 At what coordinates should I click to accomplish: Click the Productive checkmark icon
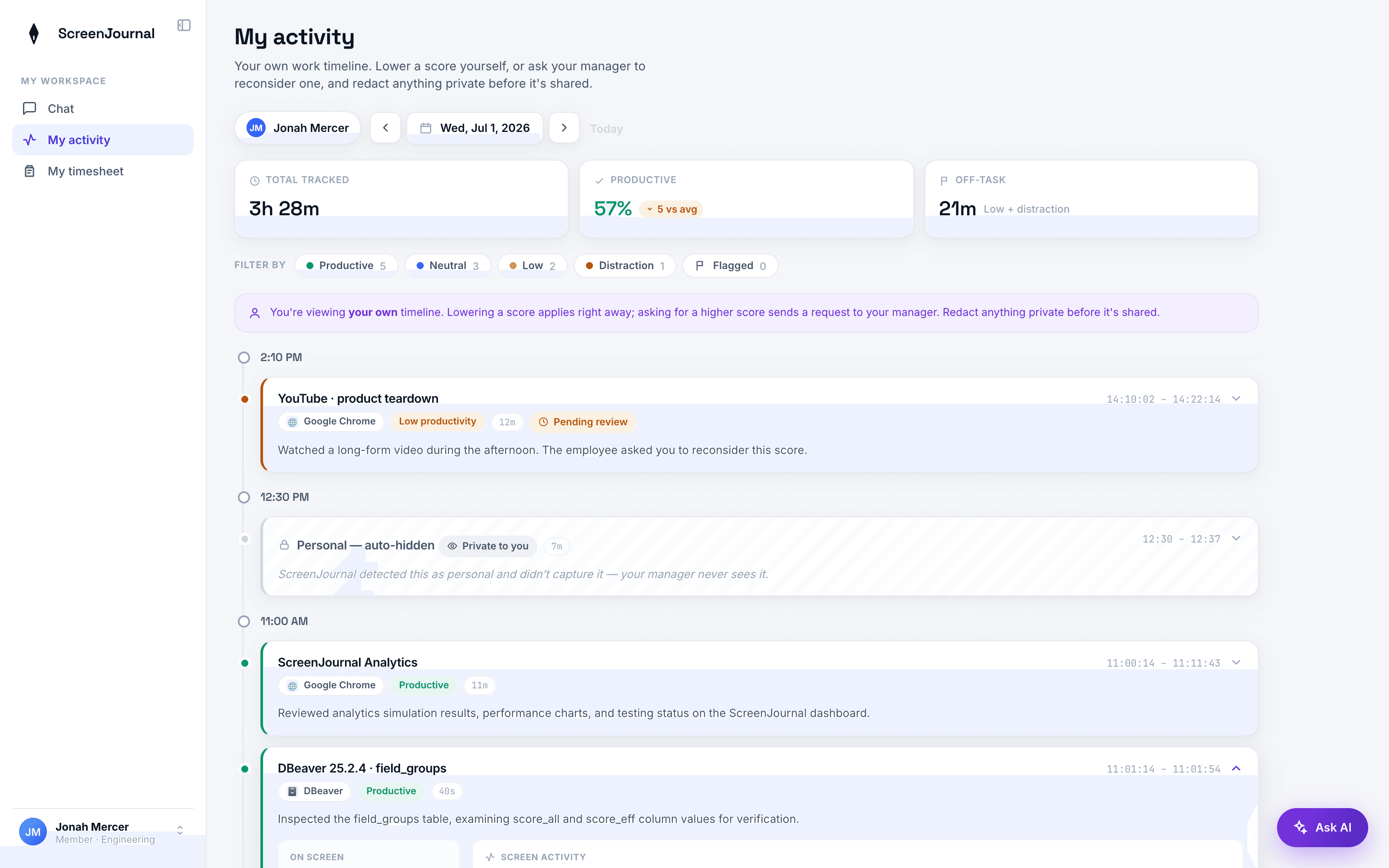(599, 180)
